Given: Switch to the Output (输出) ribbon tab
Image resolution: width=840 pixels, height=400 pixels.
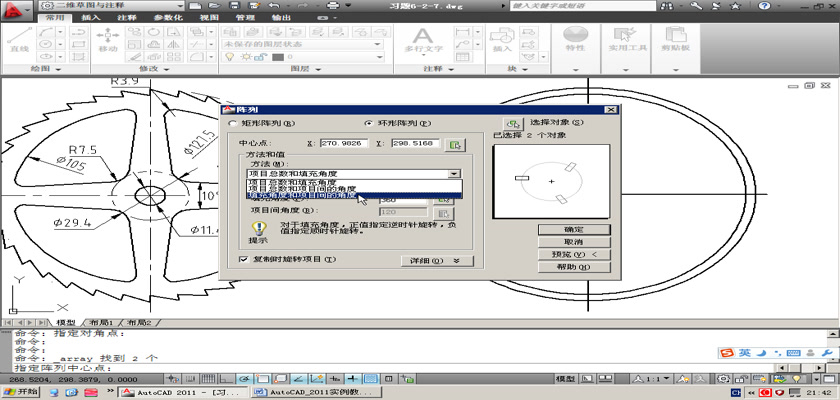Looking at the screenshot, I should click(x=280, y=18).
